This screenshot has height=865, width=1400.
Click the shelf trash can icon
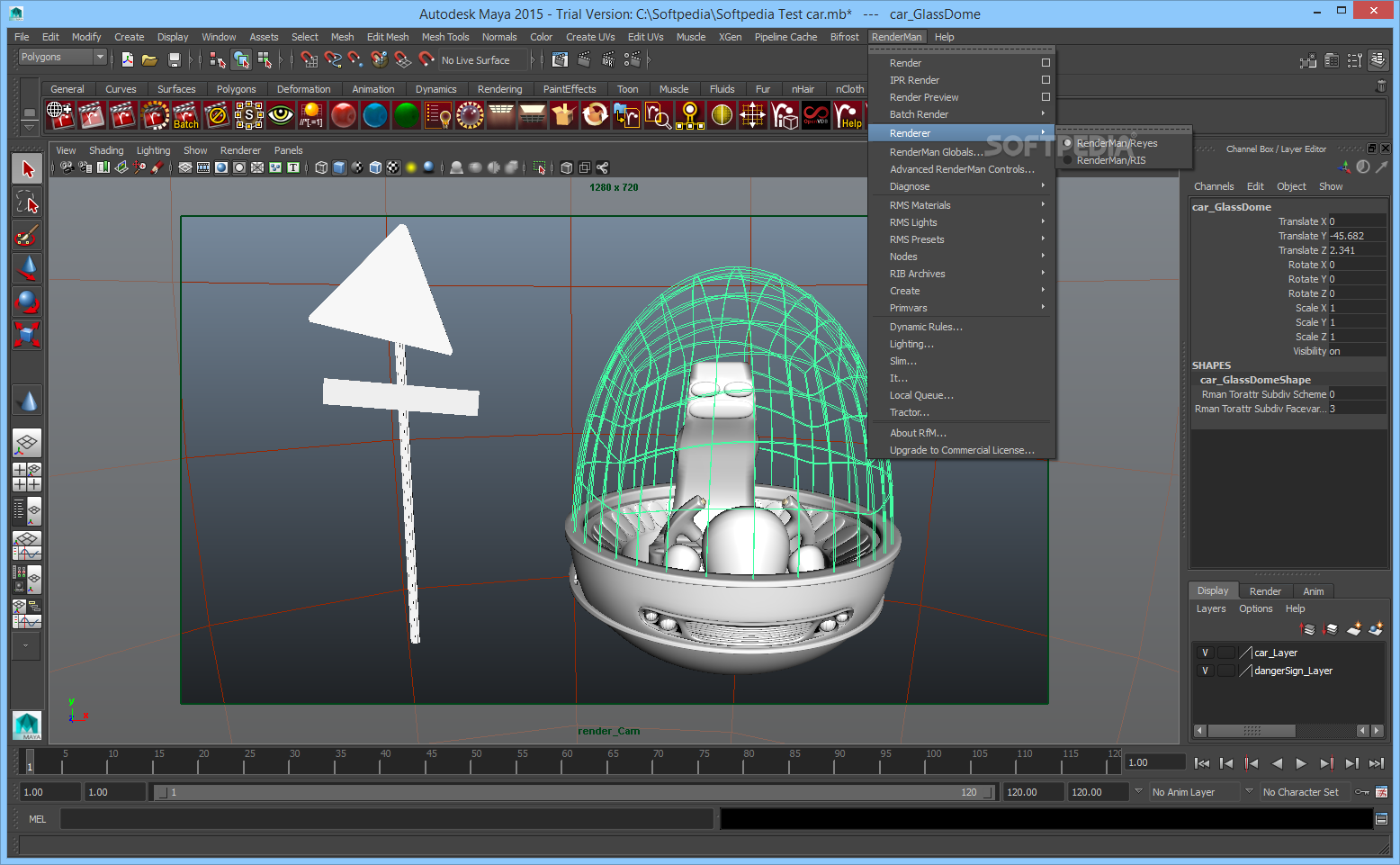point(1381,86)
